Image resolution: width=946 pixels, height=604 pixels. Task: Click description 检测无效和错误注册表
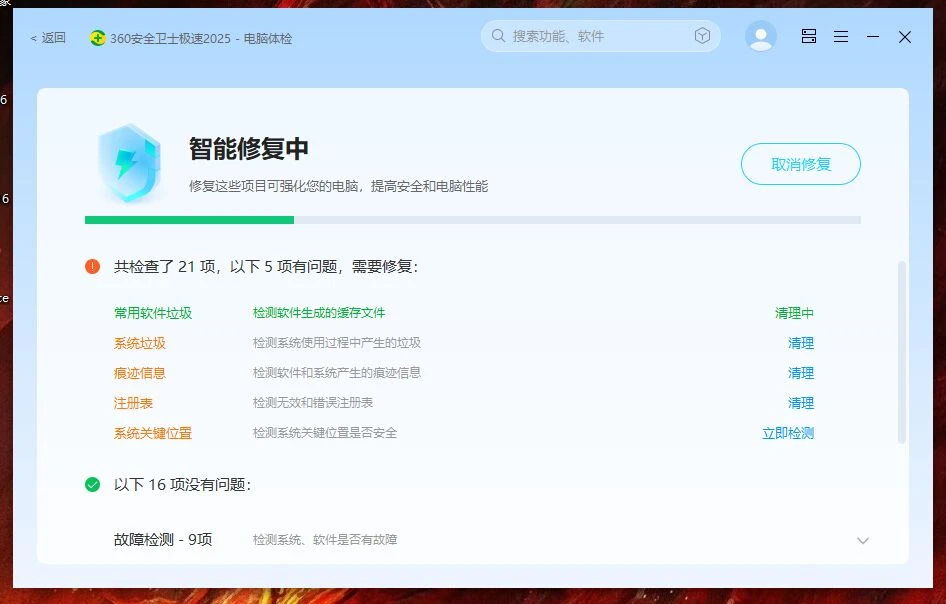313,402
